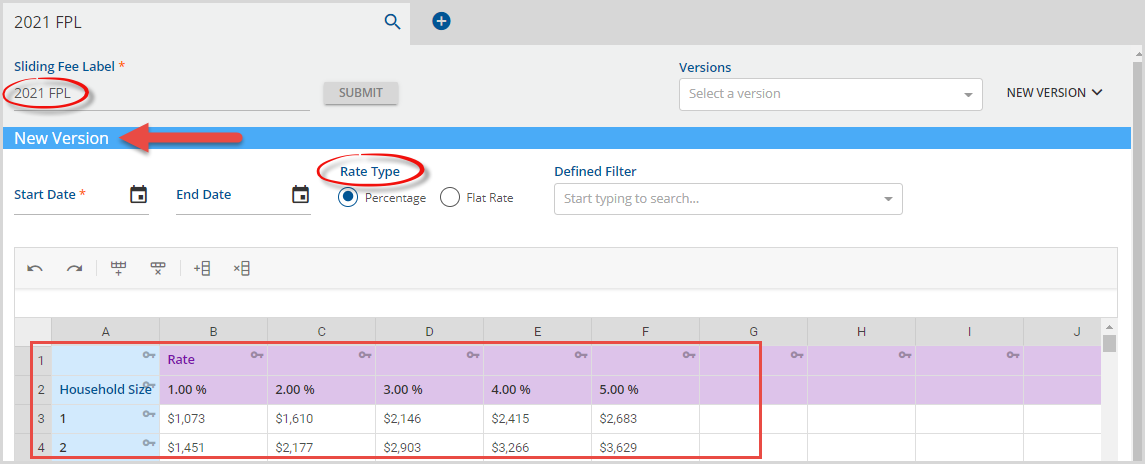Expand the NEW VERSION menu
Viewport: 1145px width, 464px height.
pyautogui.click(x=1054, y=93)
